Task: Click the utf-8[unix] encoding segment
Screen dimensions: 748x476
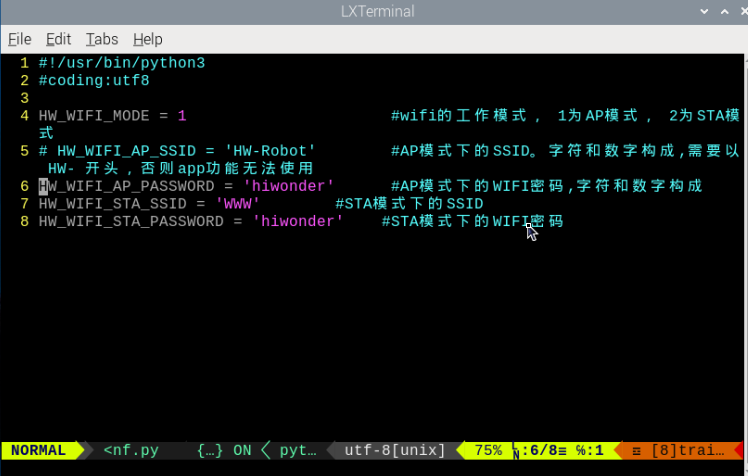Action: click(x=395, y=450)
